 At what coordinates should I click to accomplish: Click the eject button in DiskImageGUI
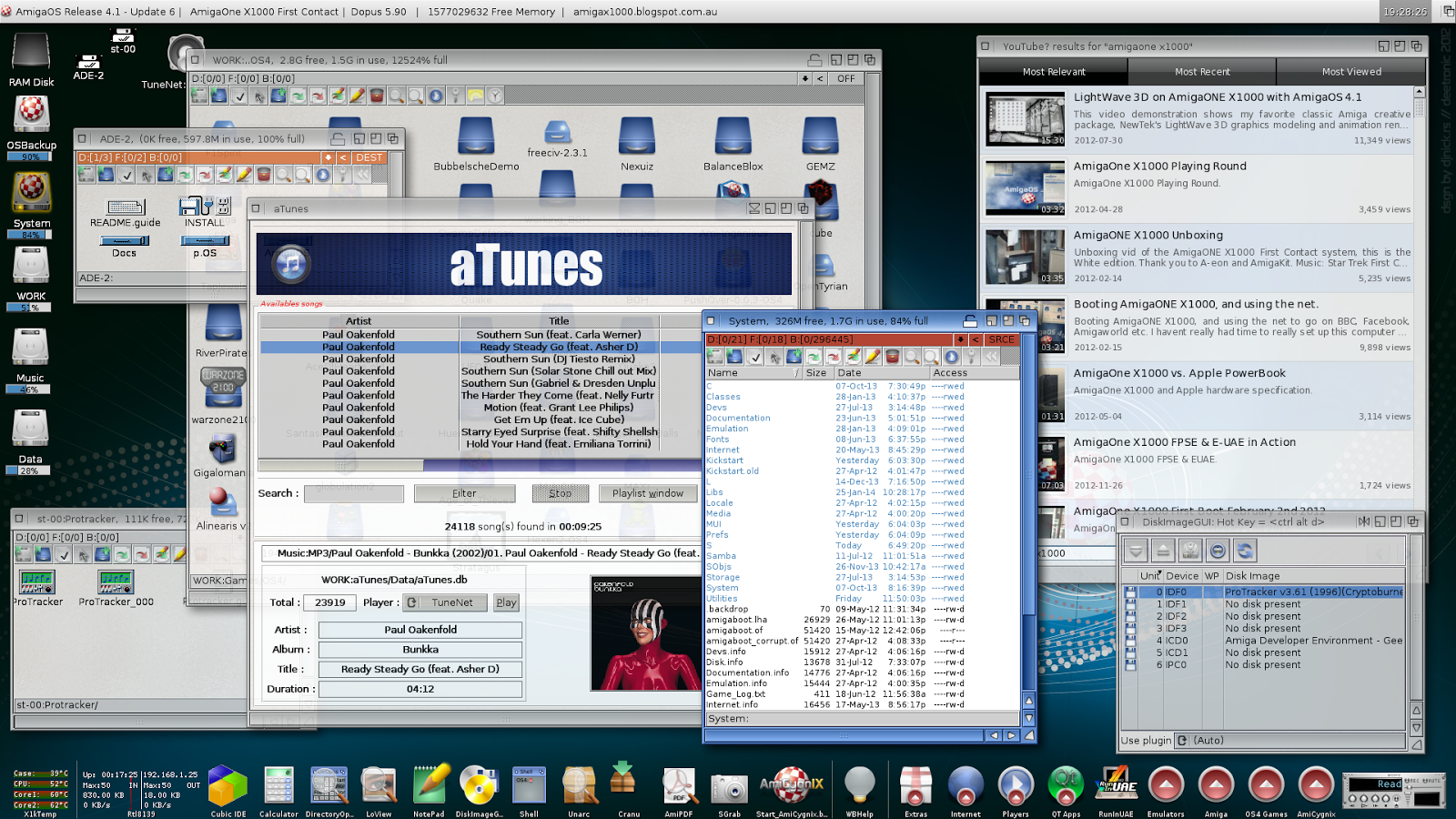coord(1163,551)
